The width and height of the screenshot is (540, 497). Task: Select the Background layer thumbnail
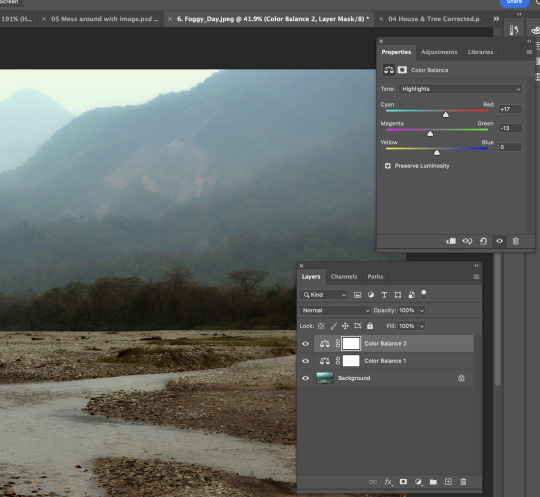click(x=325, y=378)
